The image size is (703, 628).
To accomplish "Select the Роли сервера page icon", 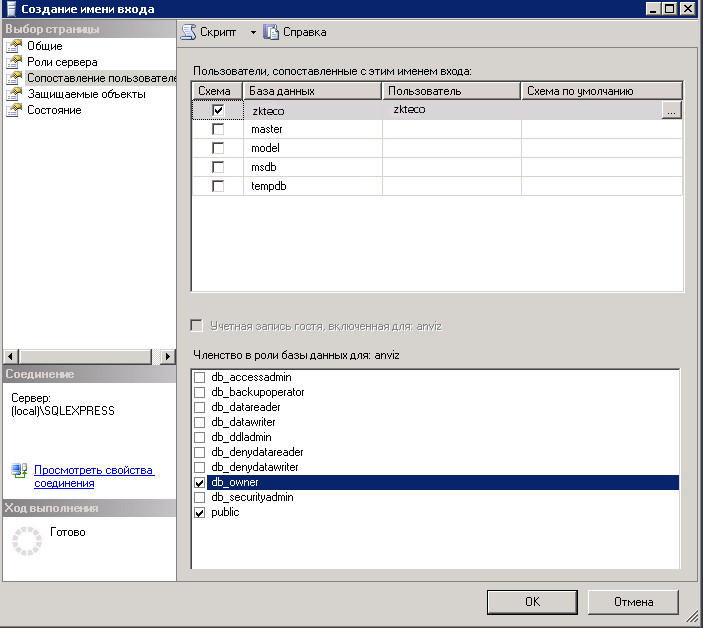I will tap(14, 62).
